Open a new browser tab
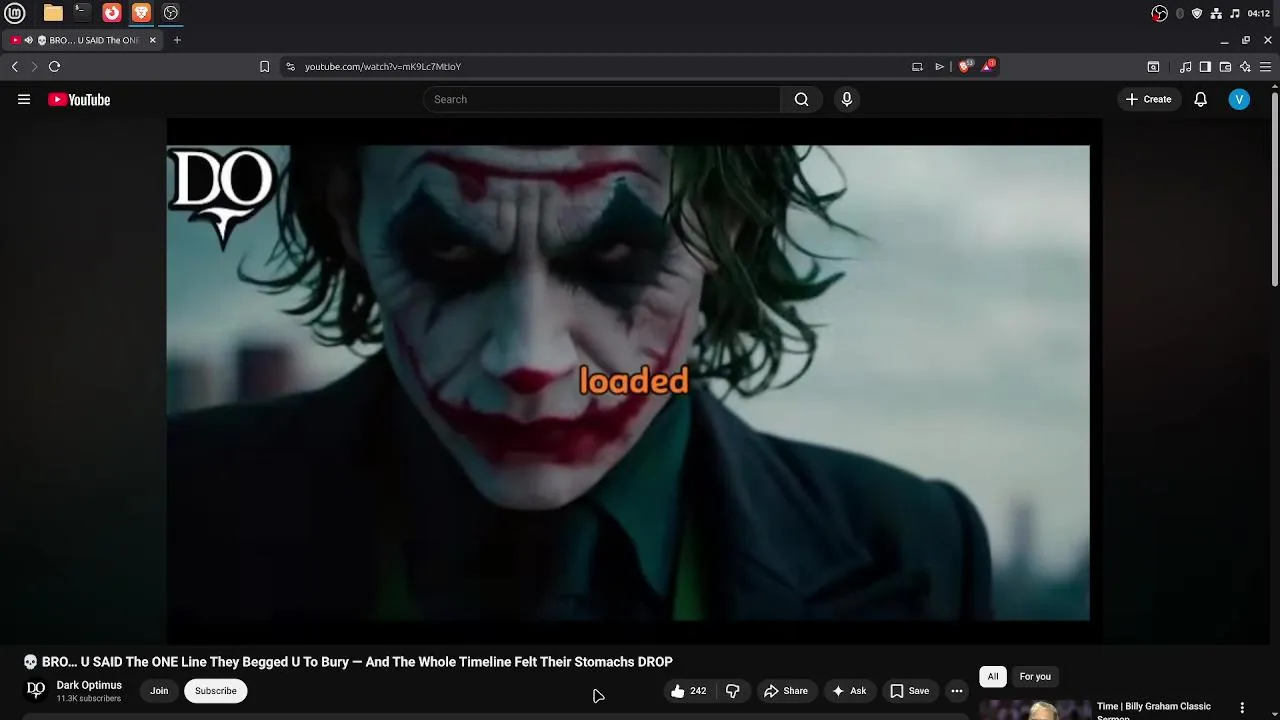Image resolution: width=1280 pixels, height=720 pixels. pos(177,40)
